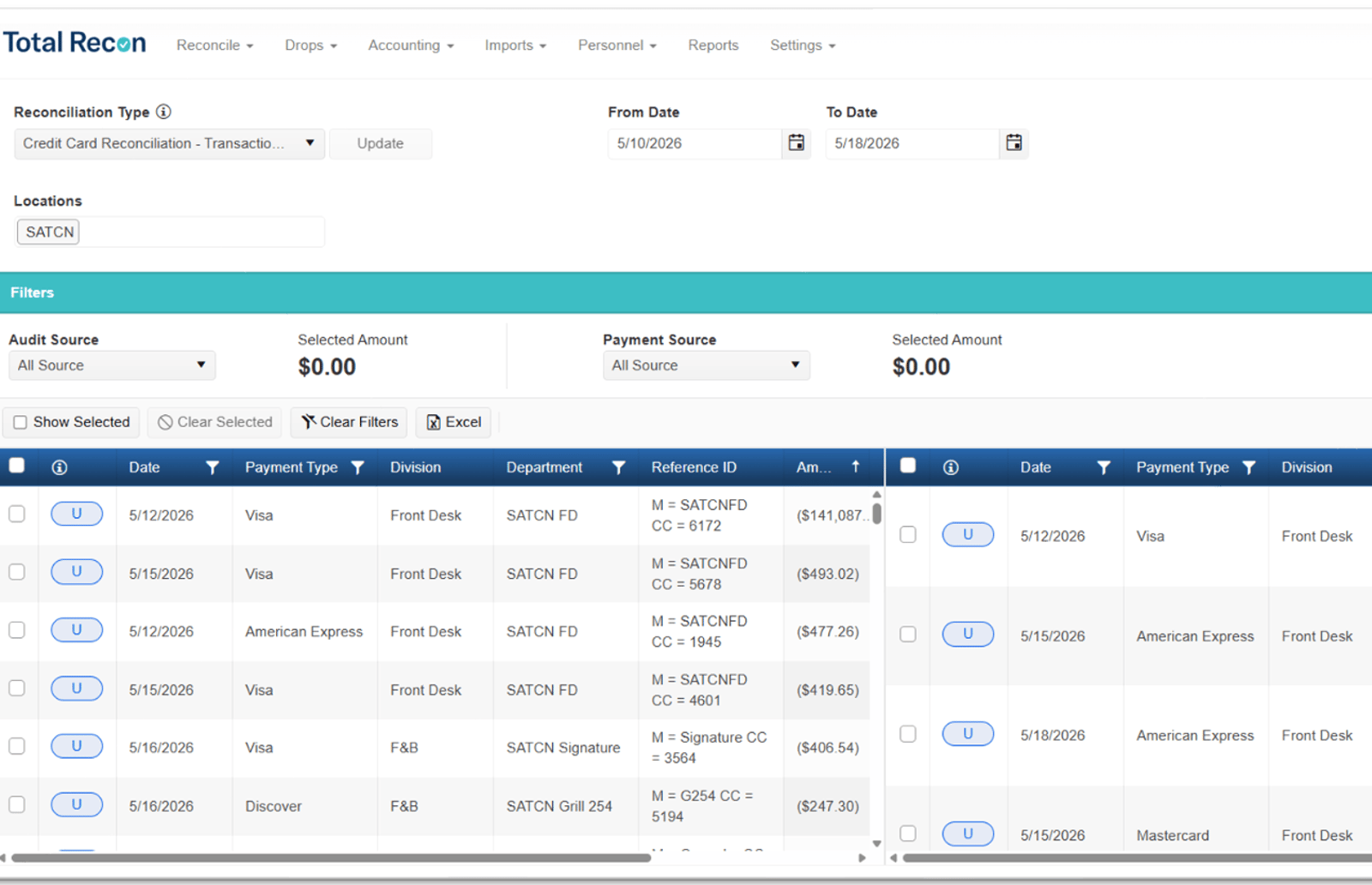The width and height of the screenshot is (1372, 885).
Task: Open the Payment Source dropdown
Action: pyautogui.click(x=706, y=365)
